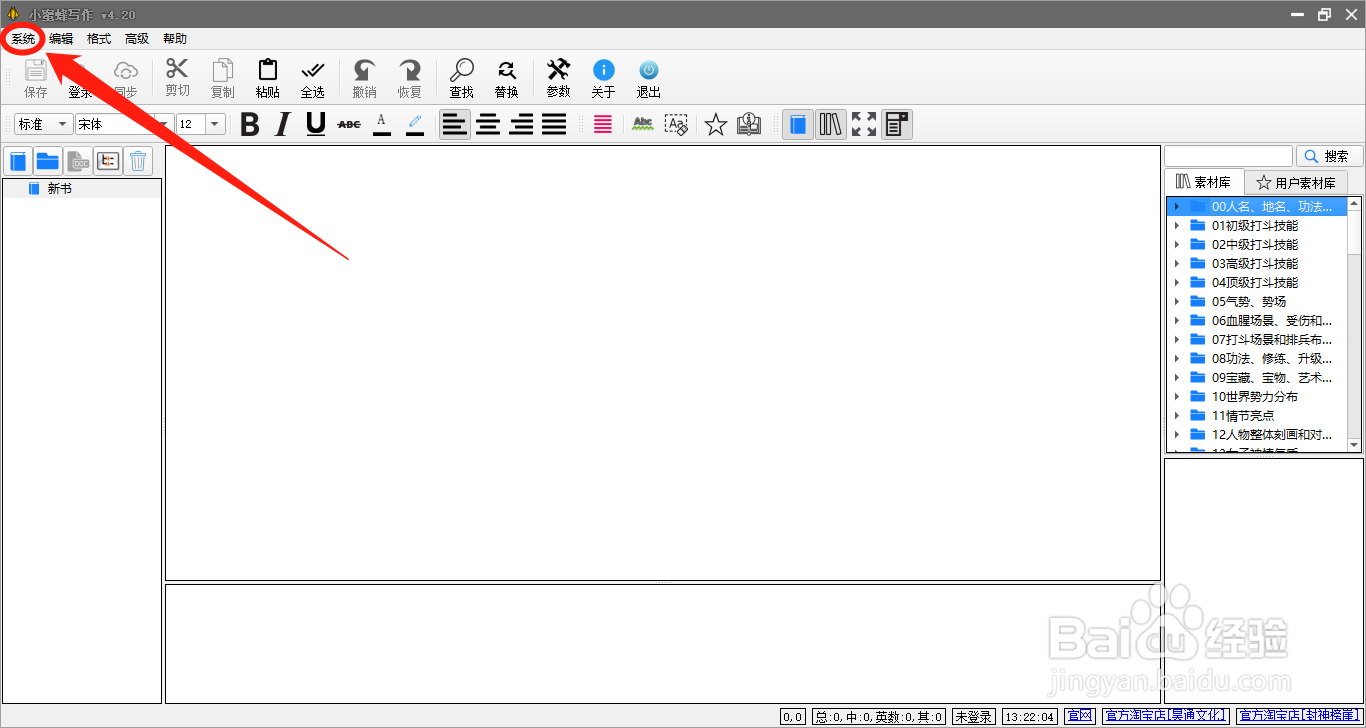The image size is (1366, 728).
Task: Click the line spacing red lines icon
Action: click(x=603, y=124)
